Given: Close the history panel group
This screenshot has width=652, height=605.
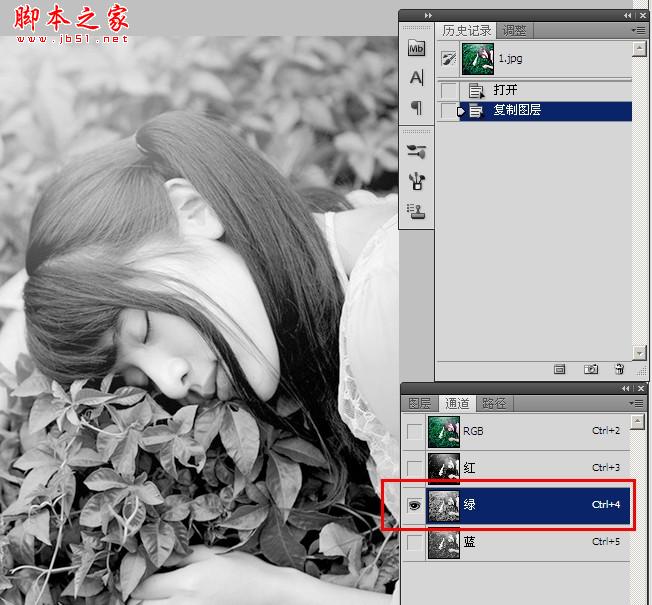Looking at the screenshot, I should [x=643, y=15].
